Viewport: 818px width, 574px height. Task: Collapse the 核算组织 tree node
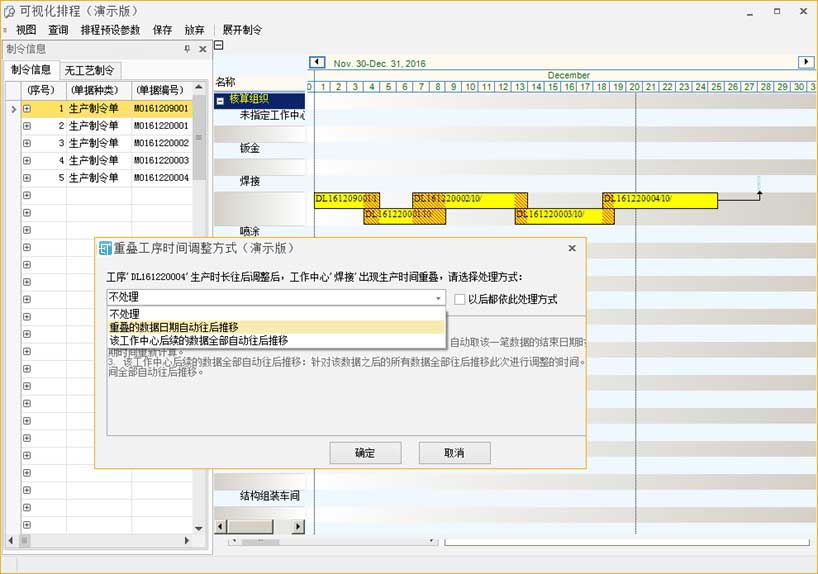(220, 100)
